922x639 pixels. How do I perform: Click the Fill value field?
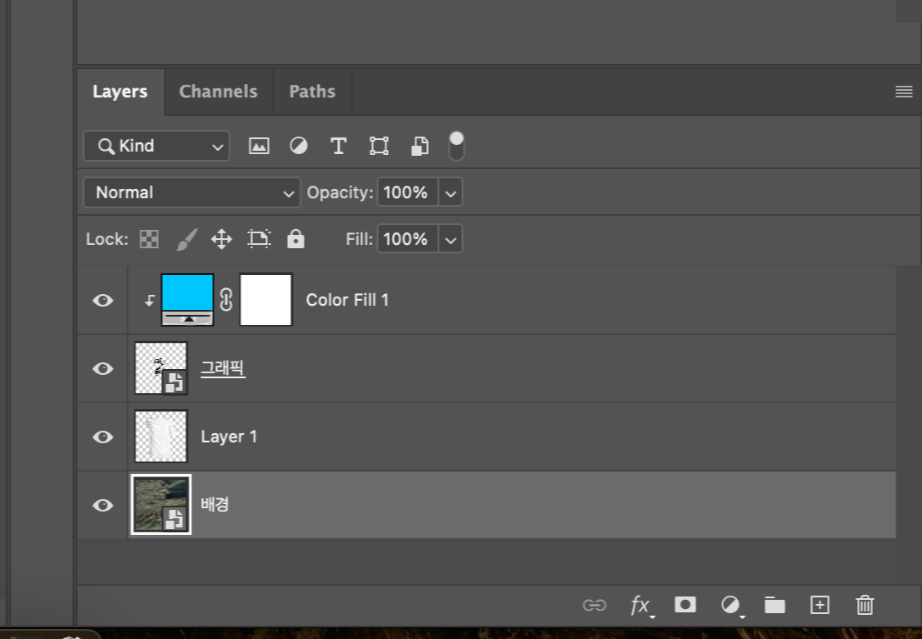[407, 239]
